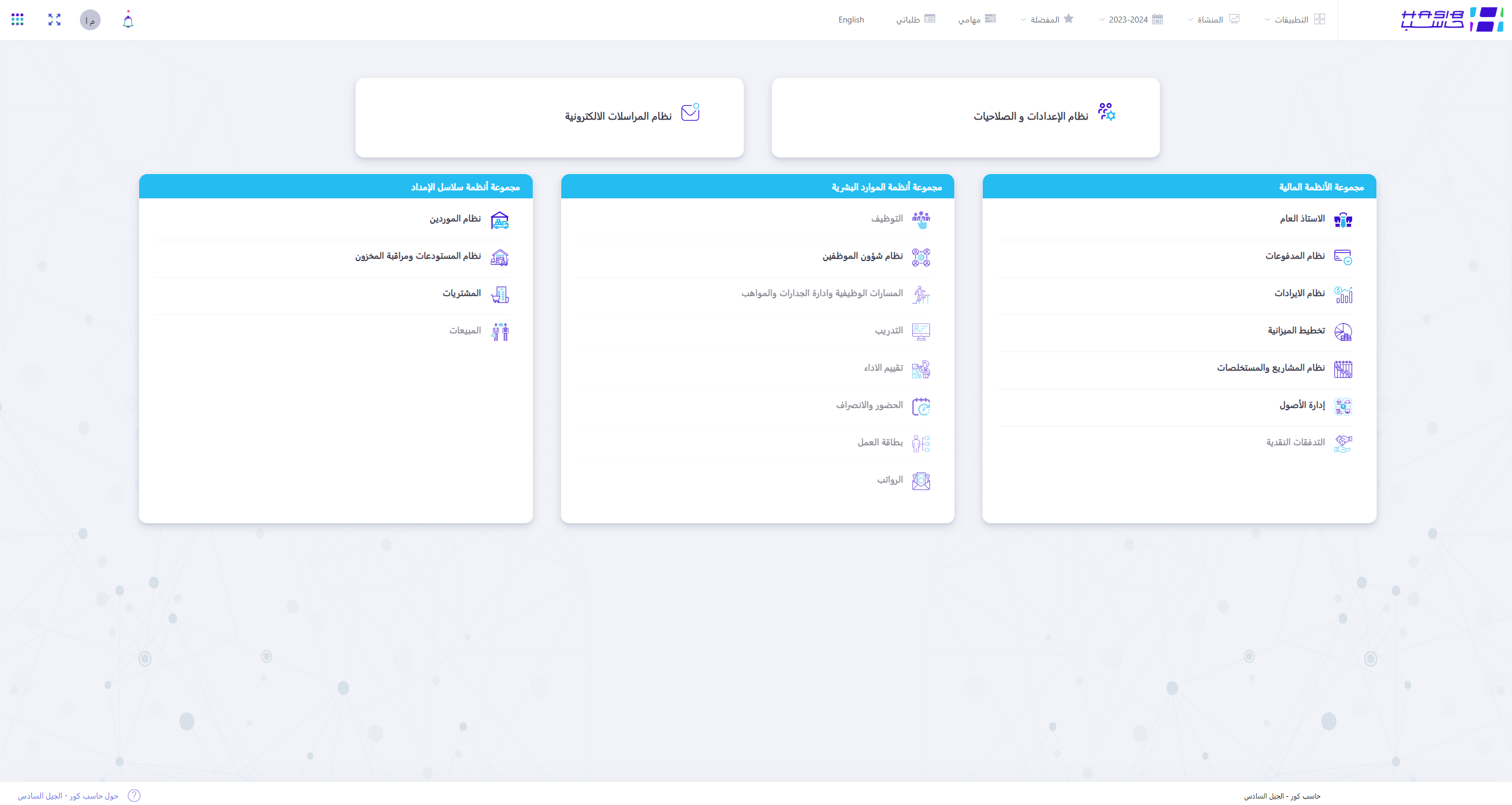The image size is (1512, 805).
Task: Click the Hasib logo
Action: (1452, 20)
